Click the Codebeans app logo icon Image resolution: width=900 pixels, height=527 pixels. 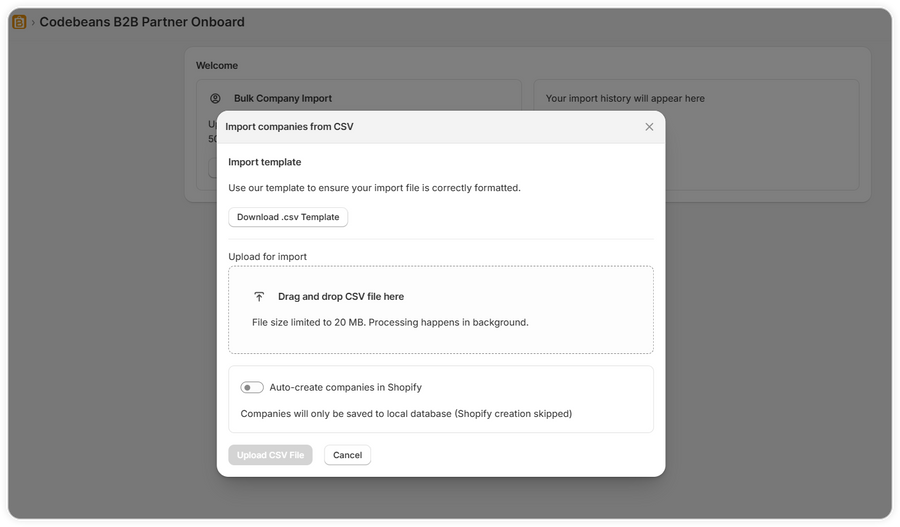[x=20, y=22]
